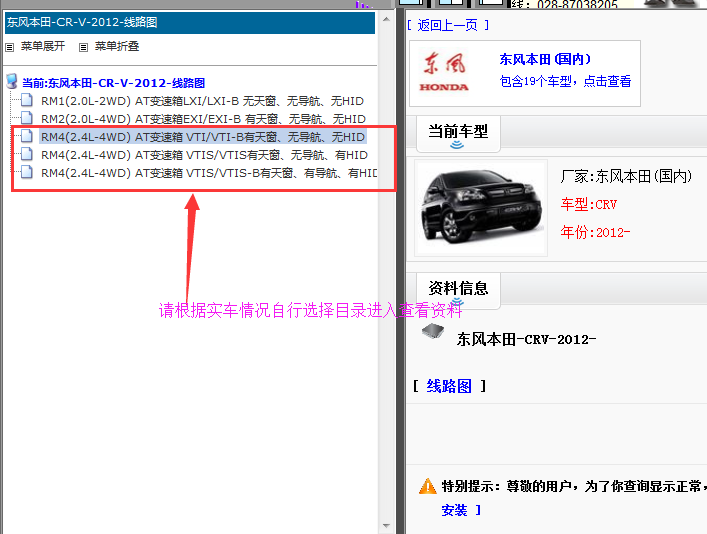Expand all menus via 菜单展开
Viewport: 707px width, 534px height.
43,46
